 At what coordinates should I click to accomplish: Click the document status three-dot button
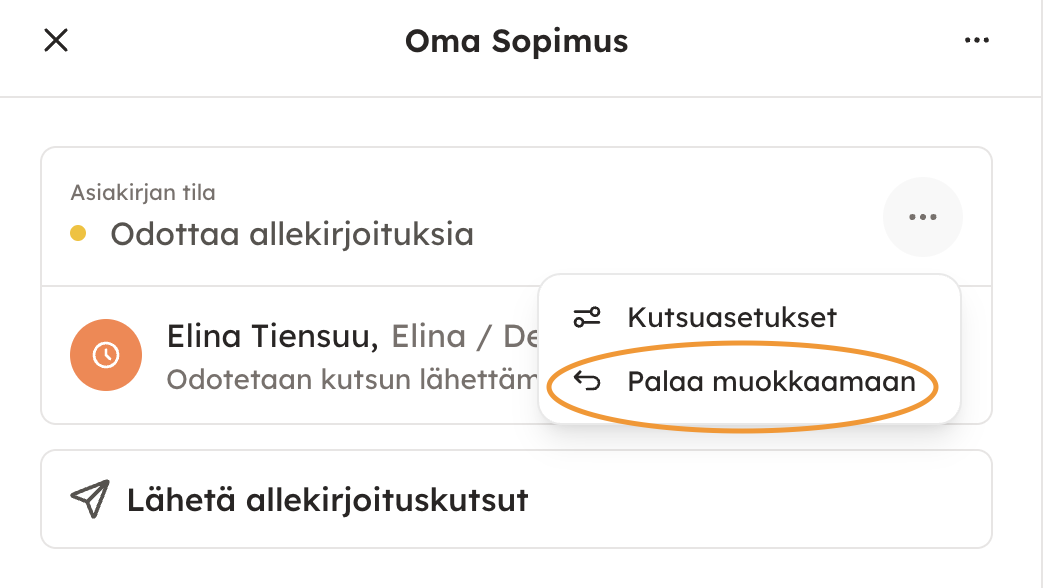[x=922, y=217]
